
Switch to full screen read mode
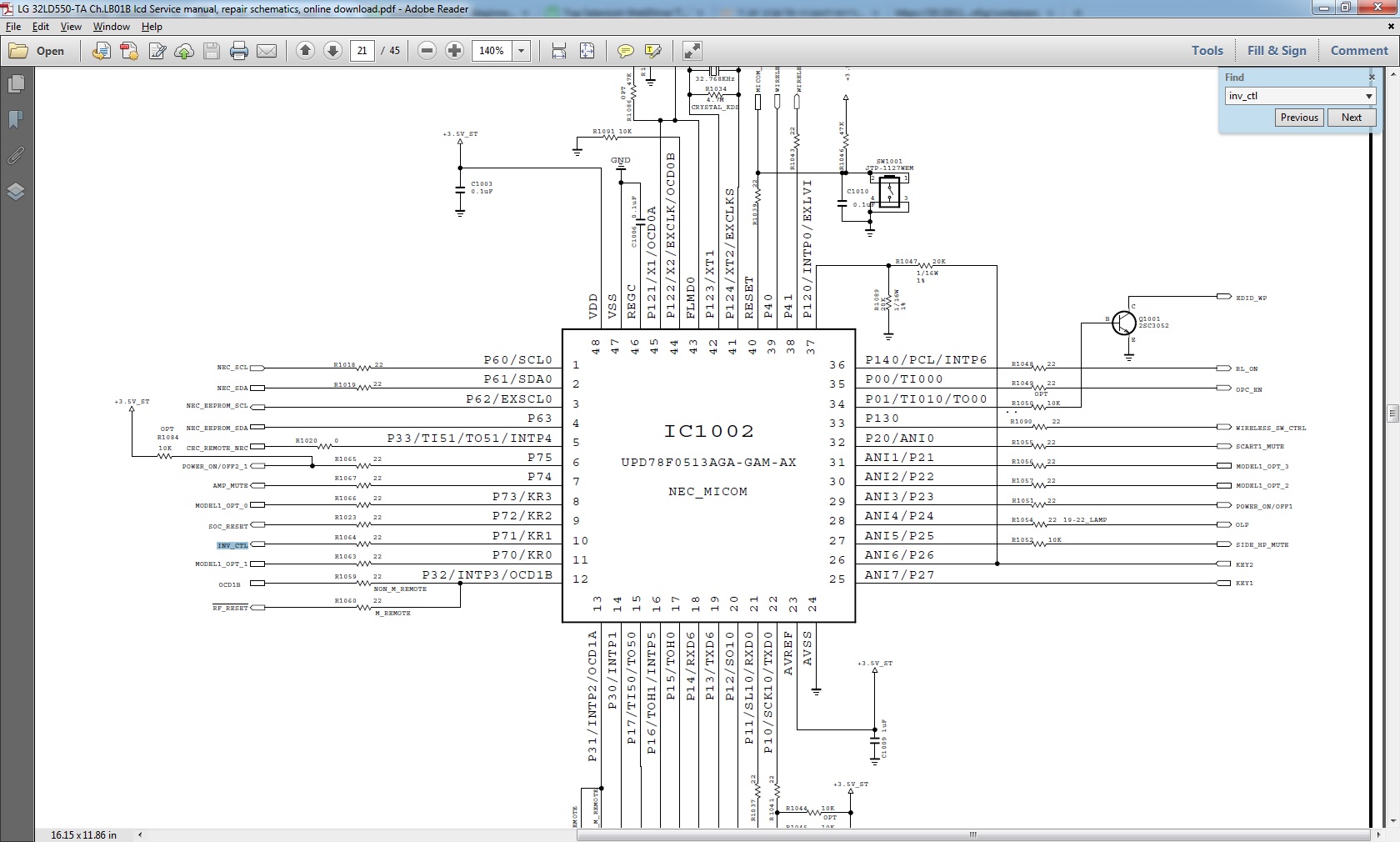tap(692, 51)
